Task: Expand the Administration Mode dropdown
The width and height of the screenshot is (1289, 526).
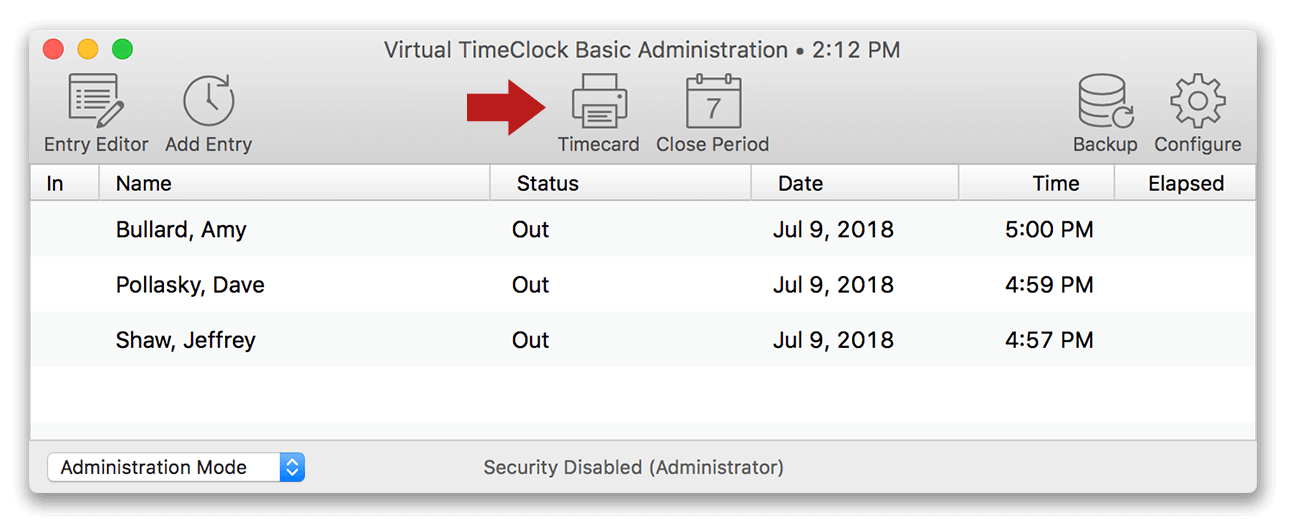Action: (176, 467)
